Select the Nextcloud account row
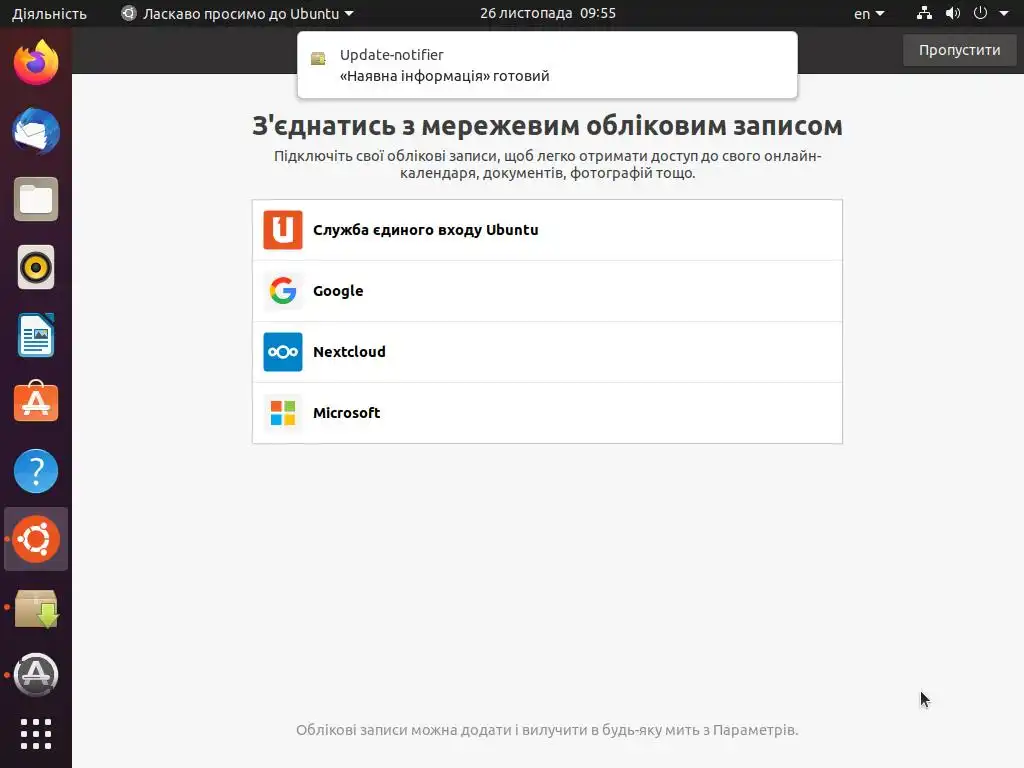 [547, 352]
